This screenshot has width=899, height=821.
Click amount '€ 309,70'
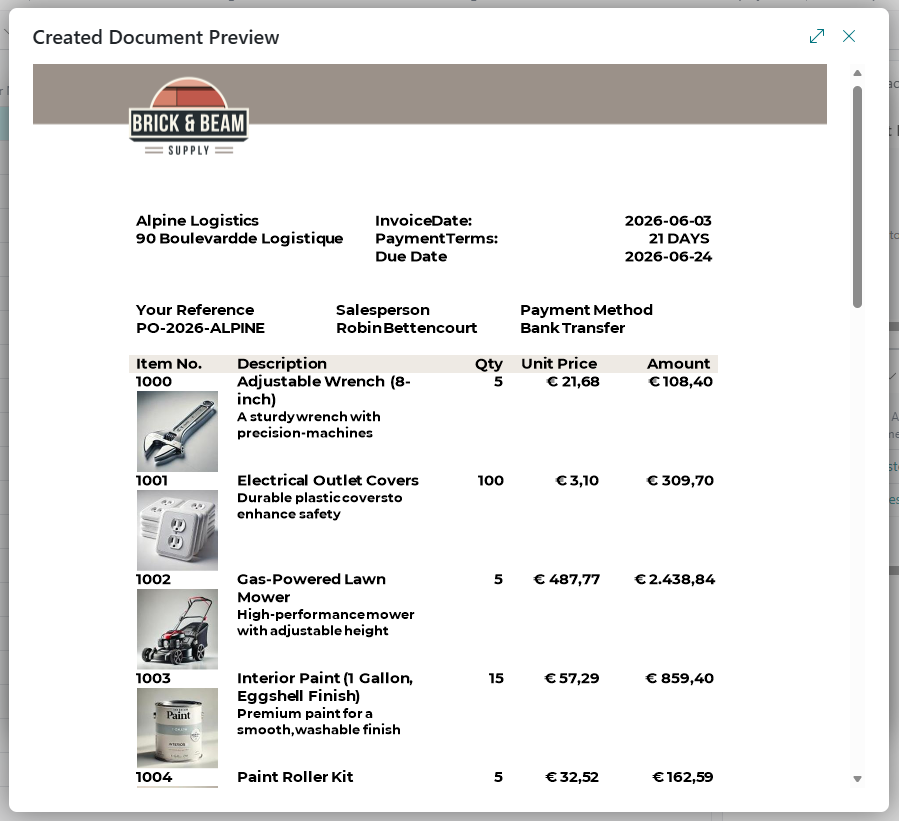click(680, 480)
